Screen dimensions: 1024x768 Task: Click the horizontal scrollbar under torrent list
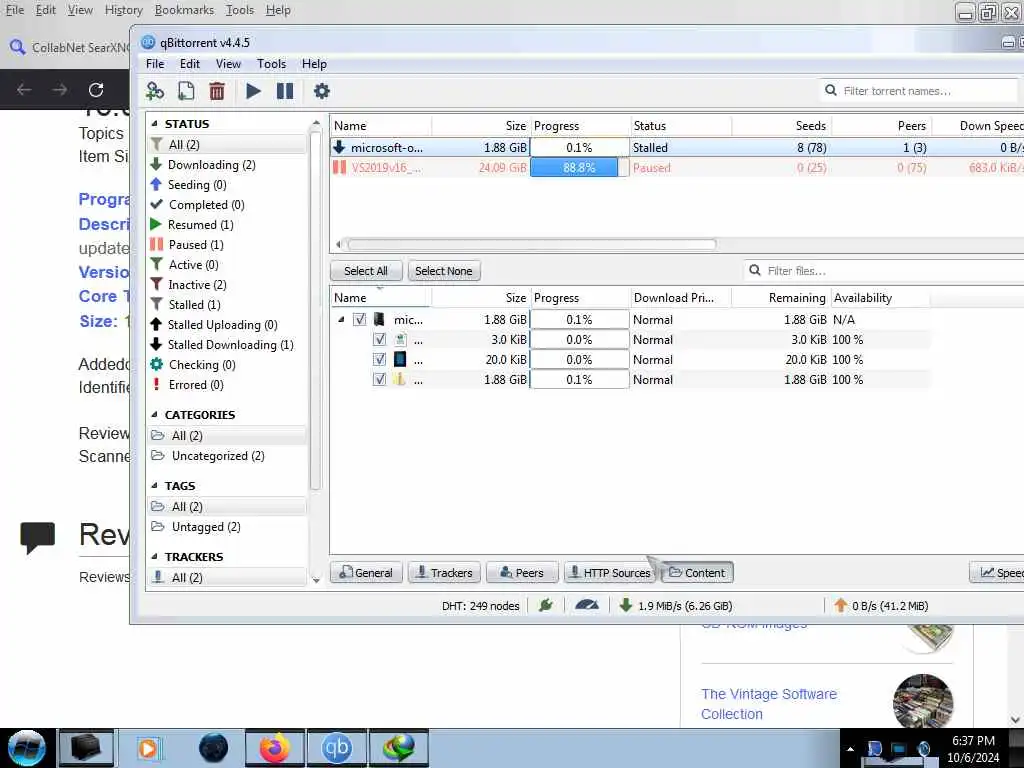point(532,244)
